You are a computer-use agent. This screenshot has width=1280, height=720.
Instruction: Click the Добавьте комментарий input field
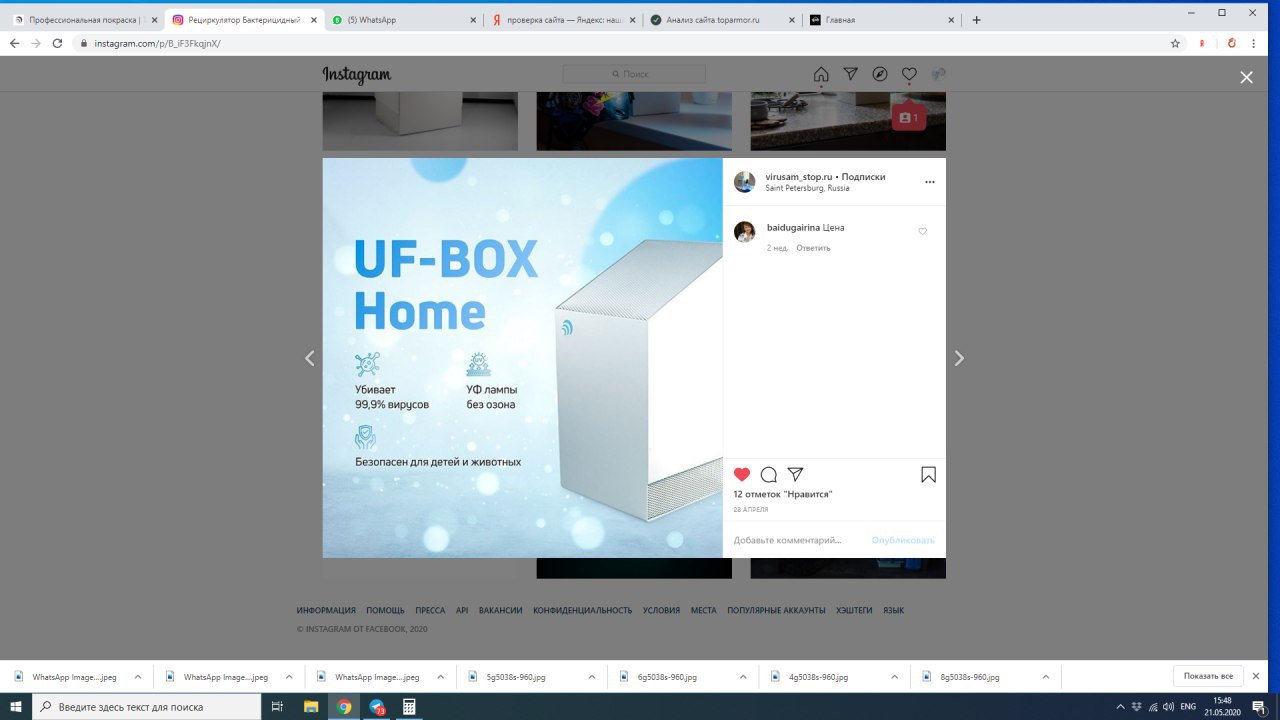pyautogui.click(x=795, y=540)
